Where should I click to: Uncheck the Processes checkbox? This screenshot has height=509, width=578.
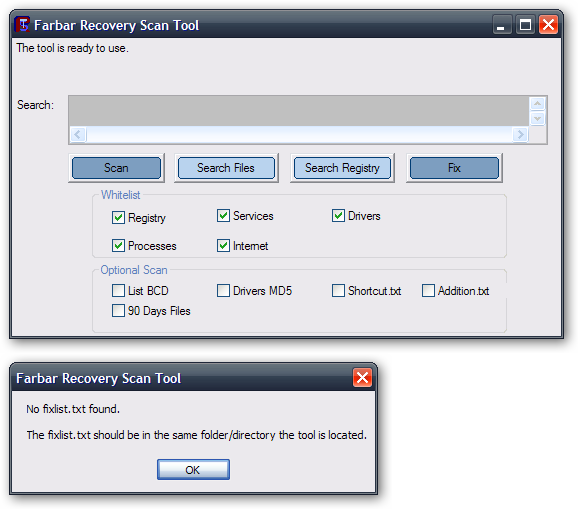point(118,245)
